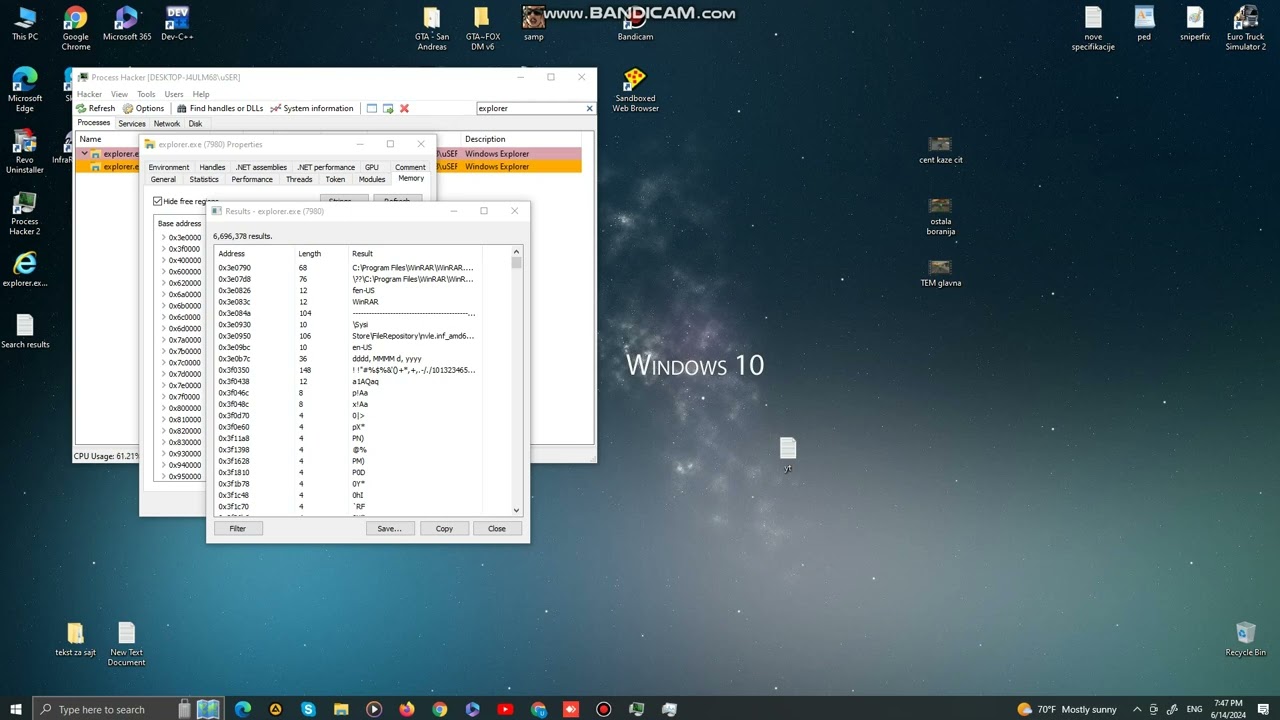Expand memory region 0x930000
Screen dimensions: 1280x720
point(163,454)
